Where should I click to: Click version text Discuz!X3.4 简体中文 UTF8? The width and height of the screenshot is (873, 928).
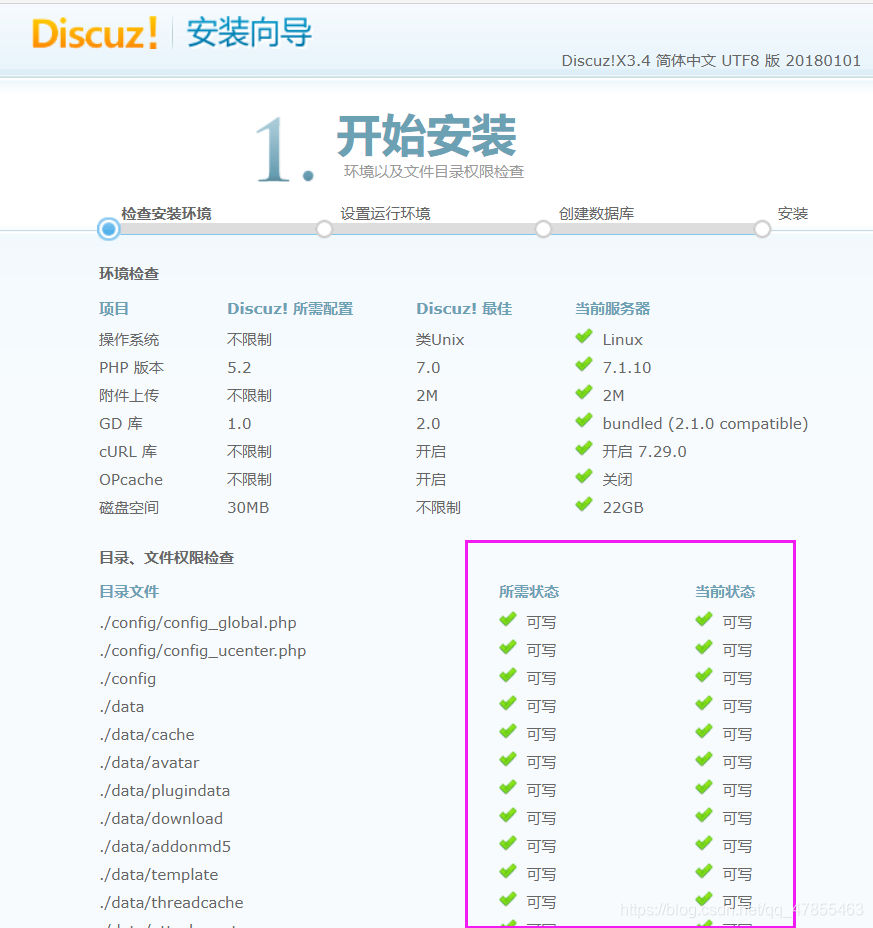coord(711,61)
